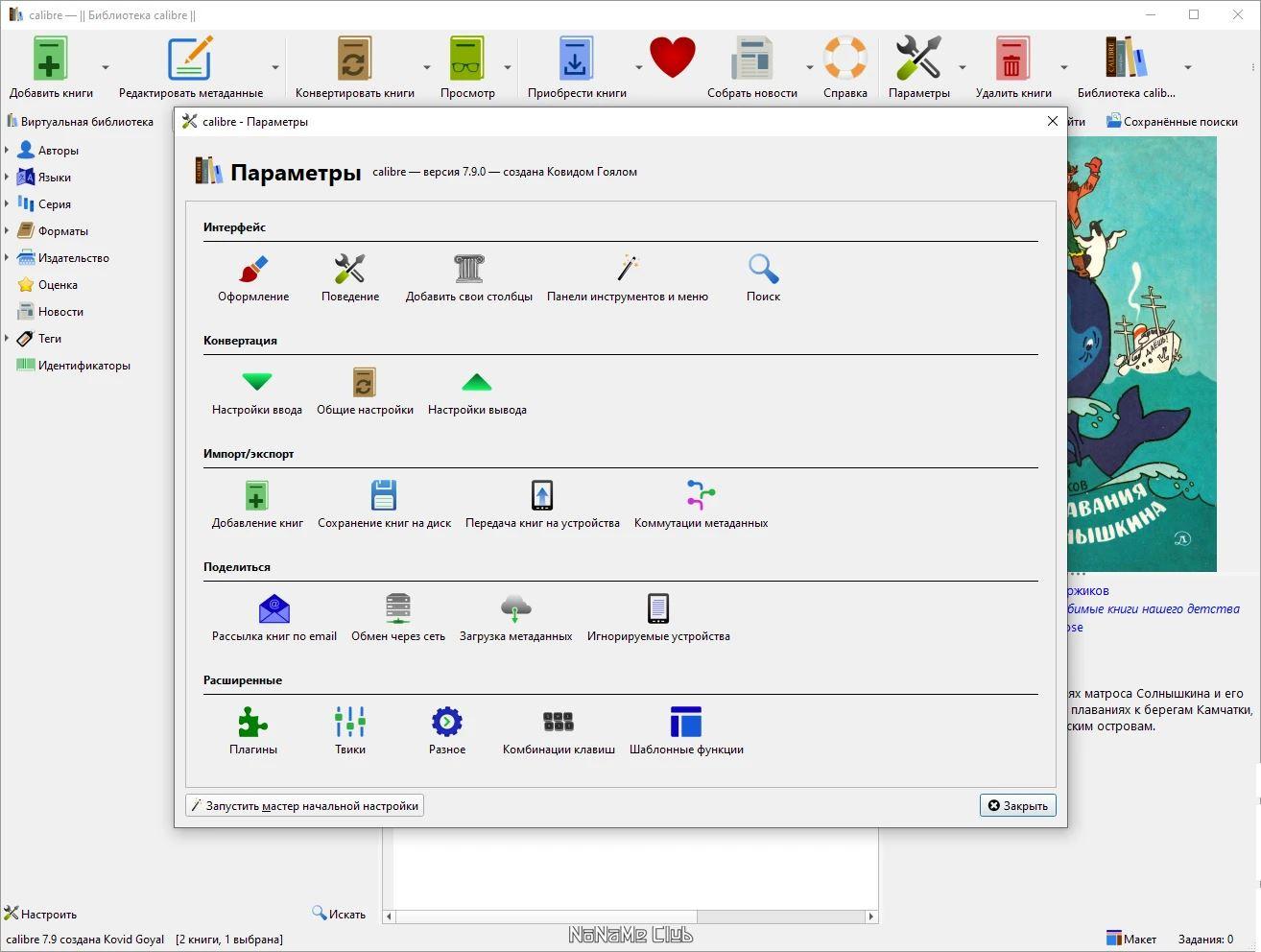Open Добавить свои столбцы settings
This screenshot has height=952, width=1261.
[x=468, y=279]
